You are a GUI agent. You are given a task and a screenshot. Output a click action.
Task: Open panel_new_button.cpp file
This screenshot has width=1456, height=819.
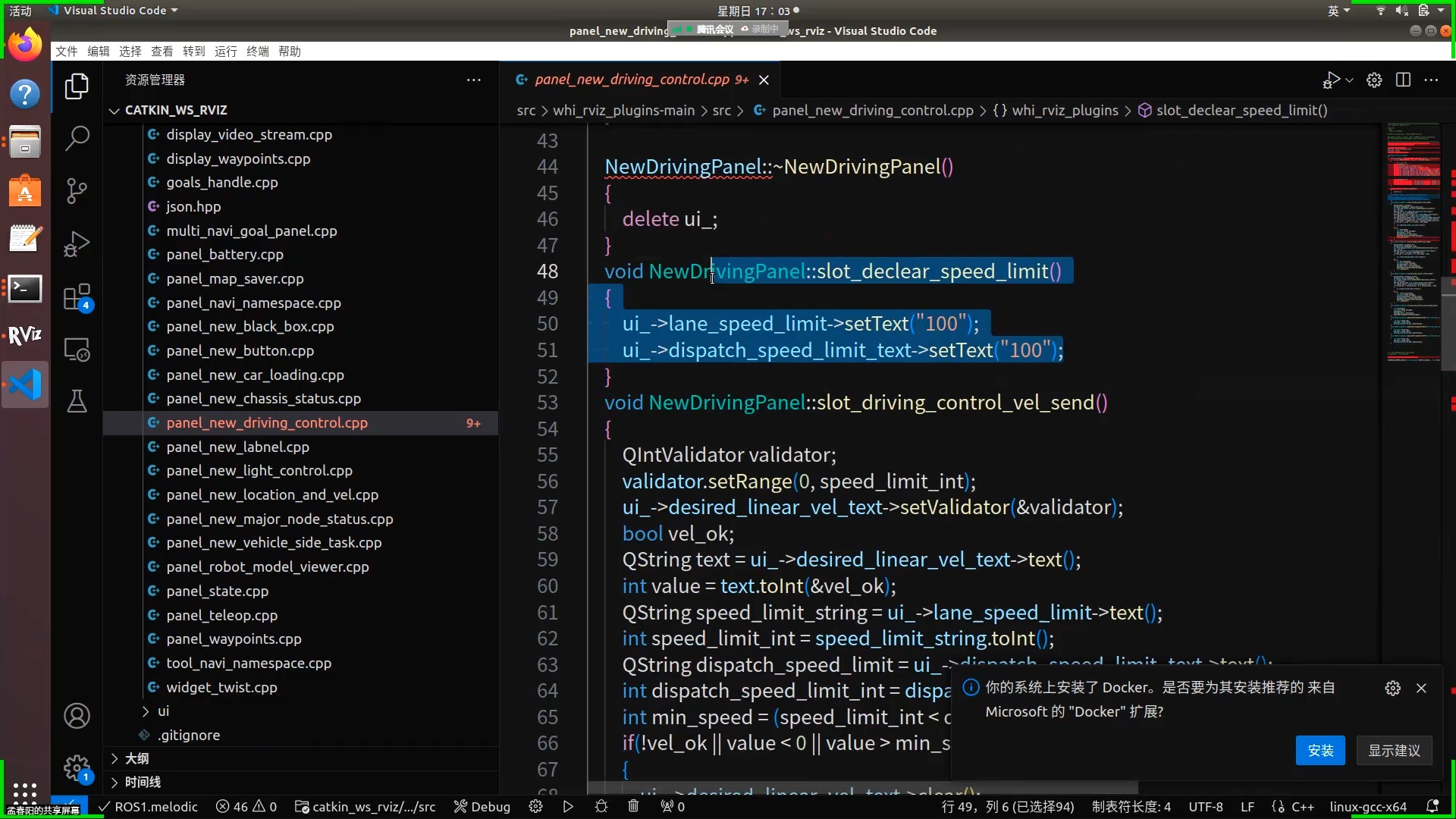[x=240, y=350]
